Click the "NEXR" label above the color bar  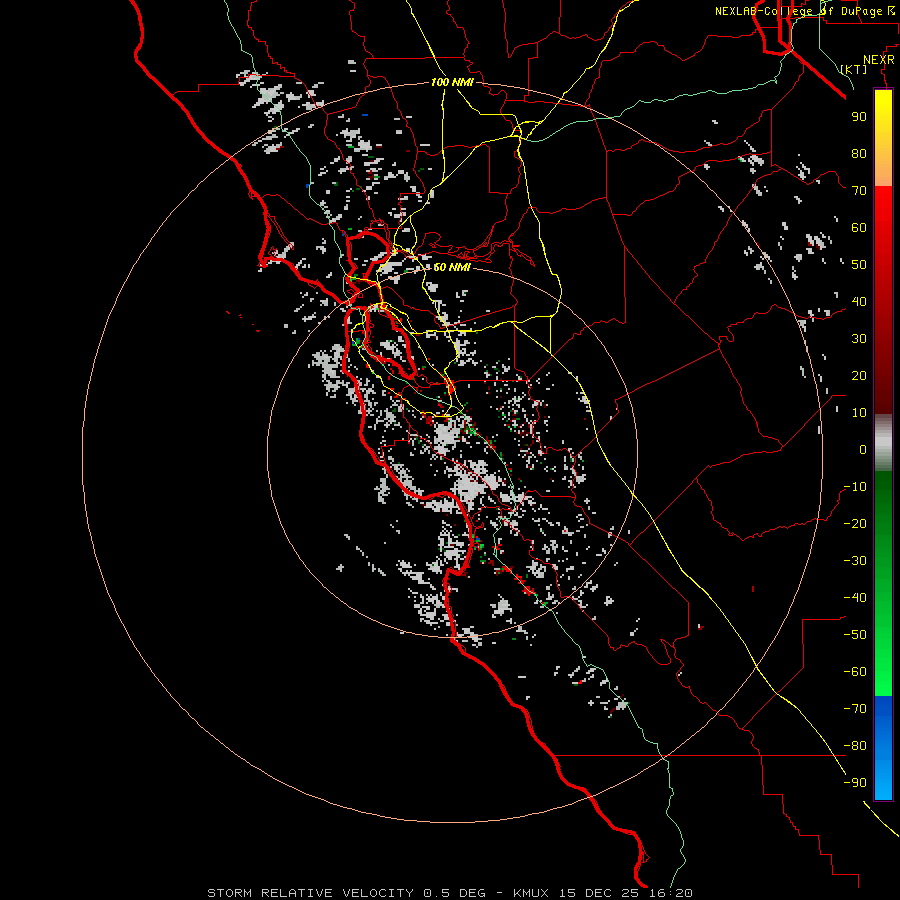(879, 60)
